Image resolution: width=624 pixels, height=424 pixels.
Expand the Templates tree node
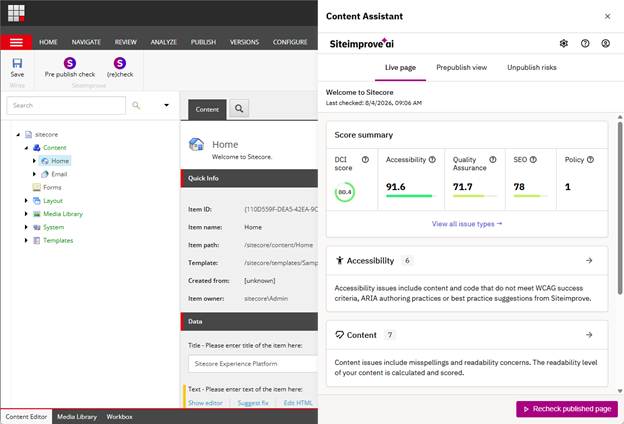click(x=26, y=240)
